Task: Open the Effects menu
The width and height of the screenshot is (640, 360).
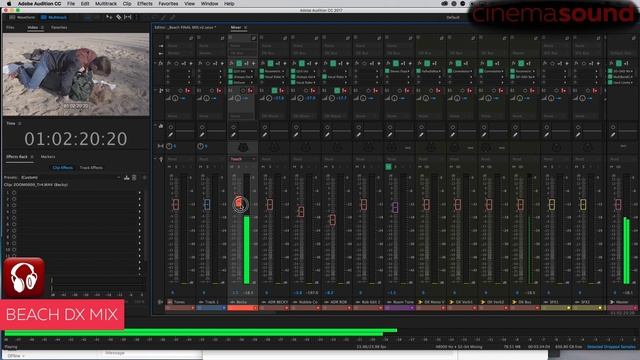Action: pos(144,4)
